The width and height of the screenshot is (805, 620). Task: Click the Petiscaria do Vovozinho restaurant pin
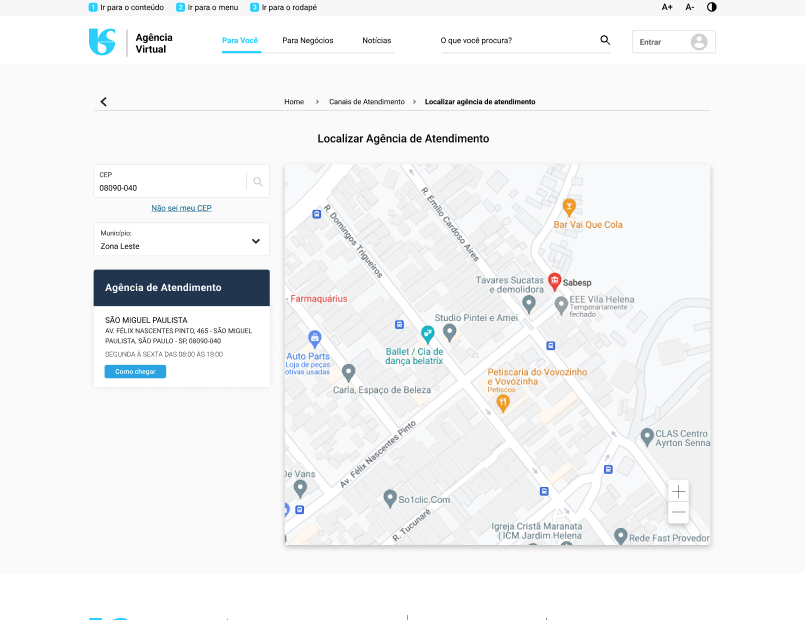(x=503, y=402)
